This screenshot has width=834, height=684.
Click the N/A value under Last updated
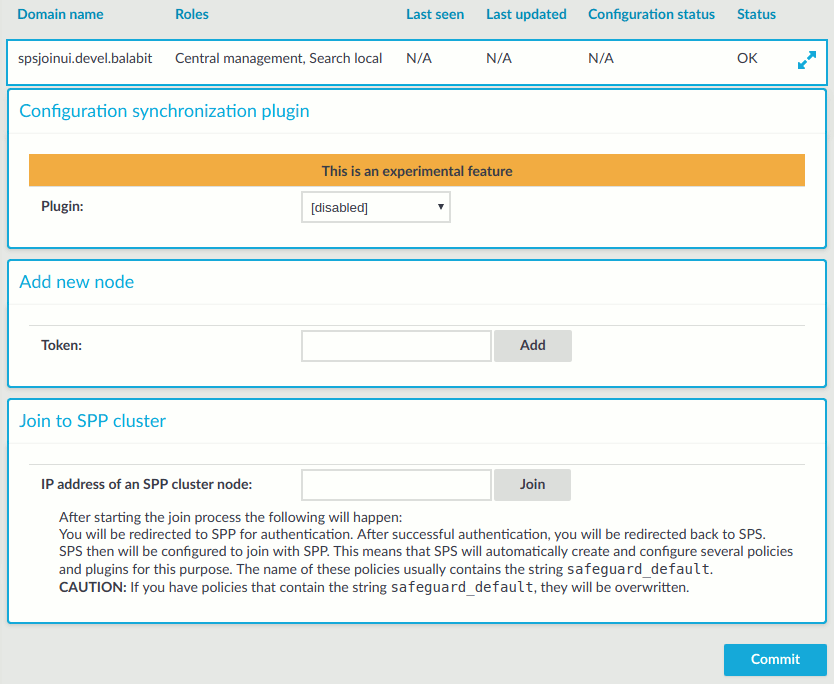pos(499,59)
